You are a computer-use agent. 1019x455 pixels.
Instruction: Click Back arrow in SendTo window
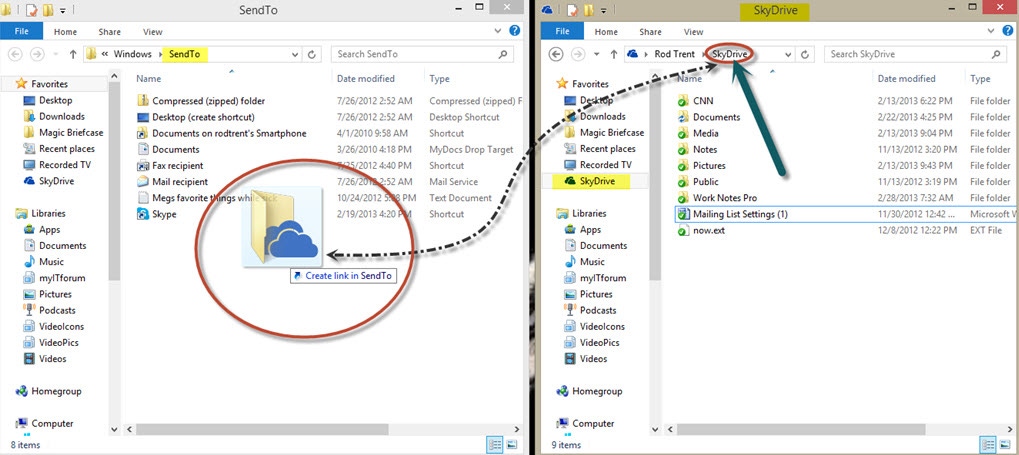click(16, 55)
